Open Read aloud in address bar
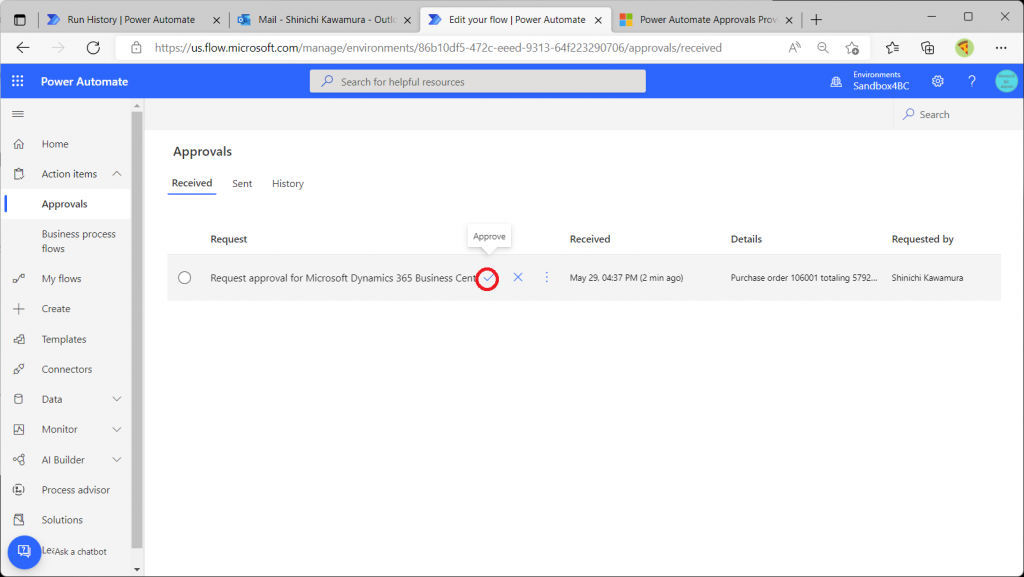The image size is (1024, 577). pos(794,48)
